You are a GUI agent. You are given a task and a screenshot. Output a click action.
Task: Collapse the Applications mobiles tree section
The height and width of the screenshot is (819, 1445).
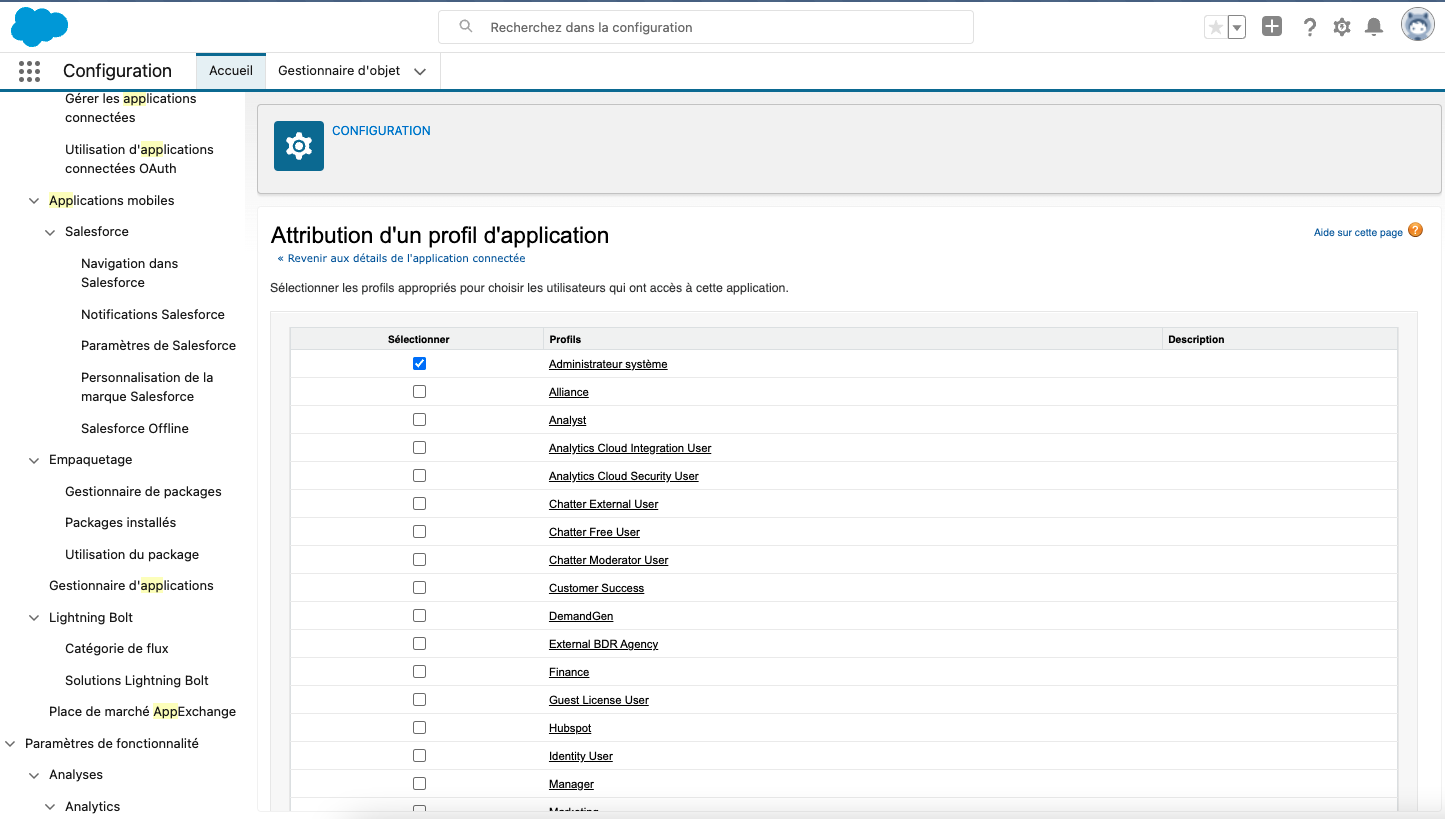[x=34, y=201]
